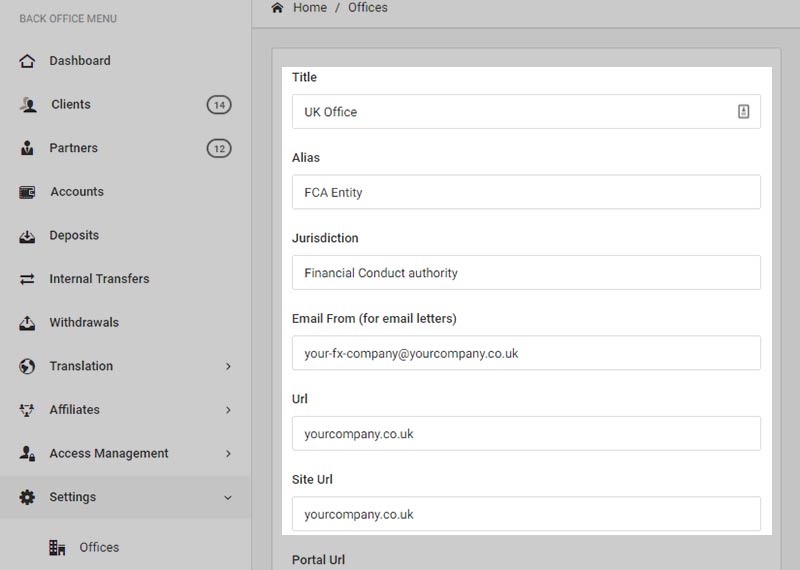
Task: Click the Internal Transfers arrows icon
Action: [x=27, y=279]
